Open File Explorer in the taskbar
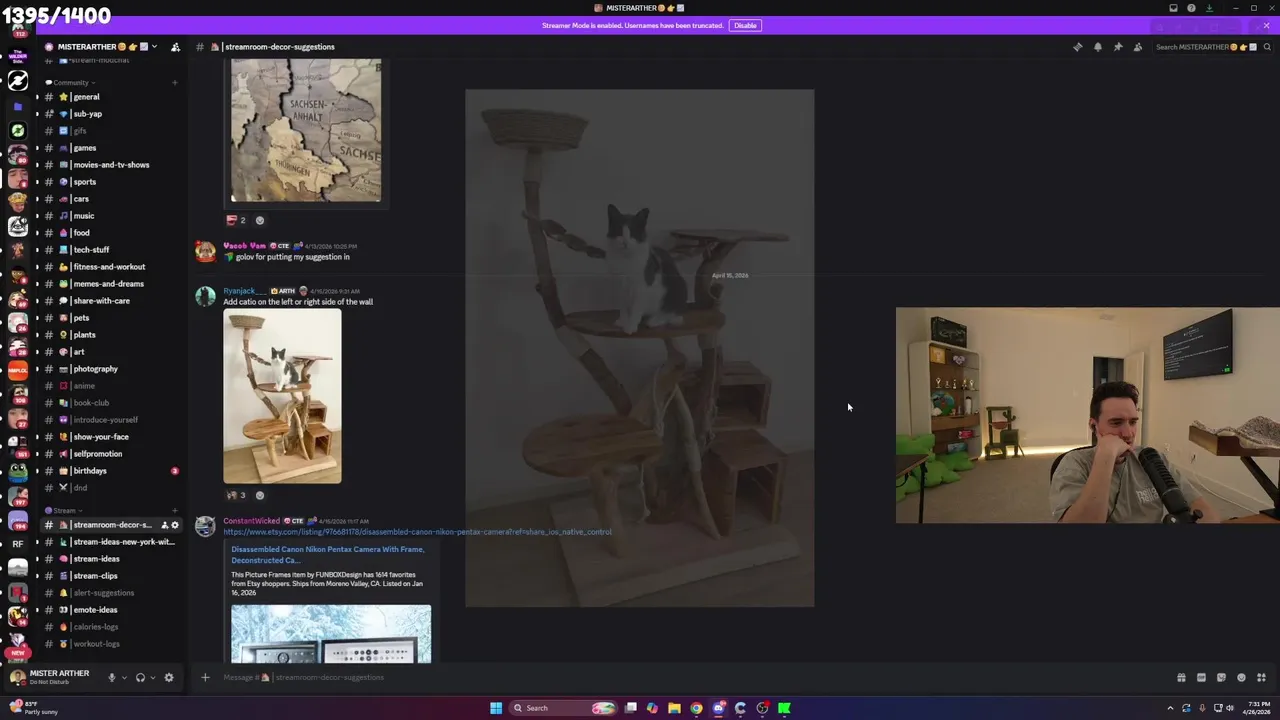 pos(674,708)
